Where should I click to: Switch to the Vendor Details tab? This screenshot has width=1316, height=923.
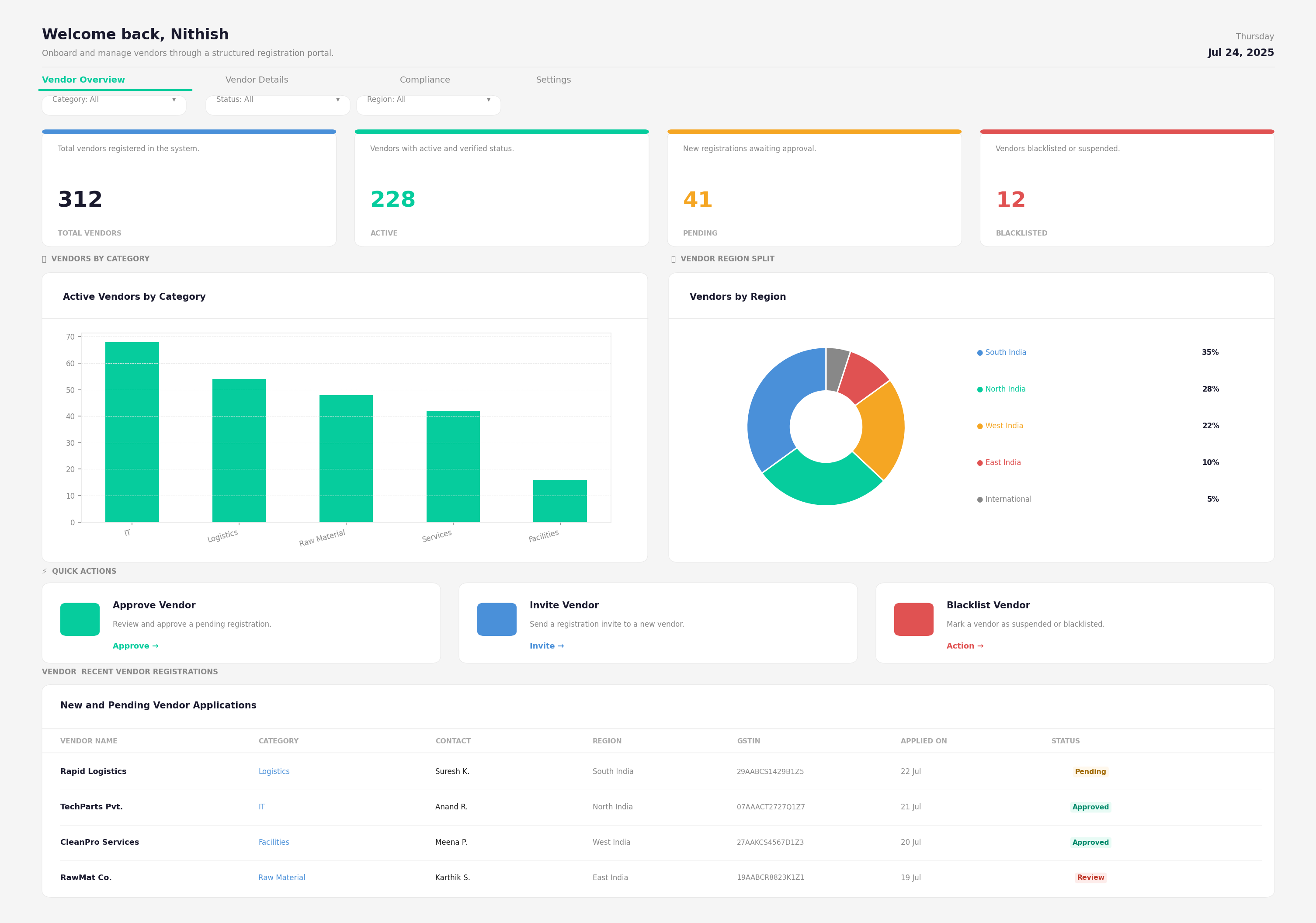pyautogui.click(x=257, y=80)
